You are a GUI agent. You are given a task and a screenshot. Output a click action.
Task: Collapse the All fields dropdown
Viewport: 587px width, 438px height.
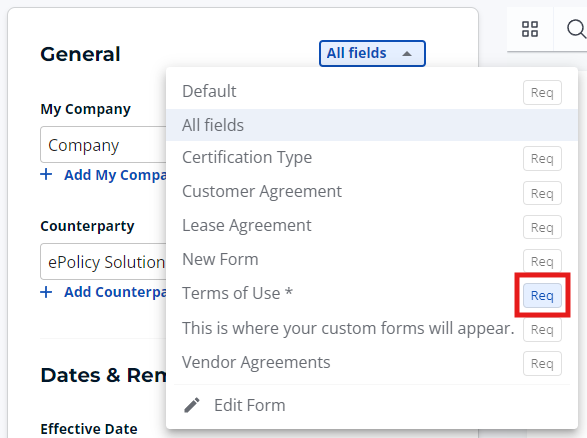pos(372,54)
